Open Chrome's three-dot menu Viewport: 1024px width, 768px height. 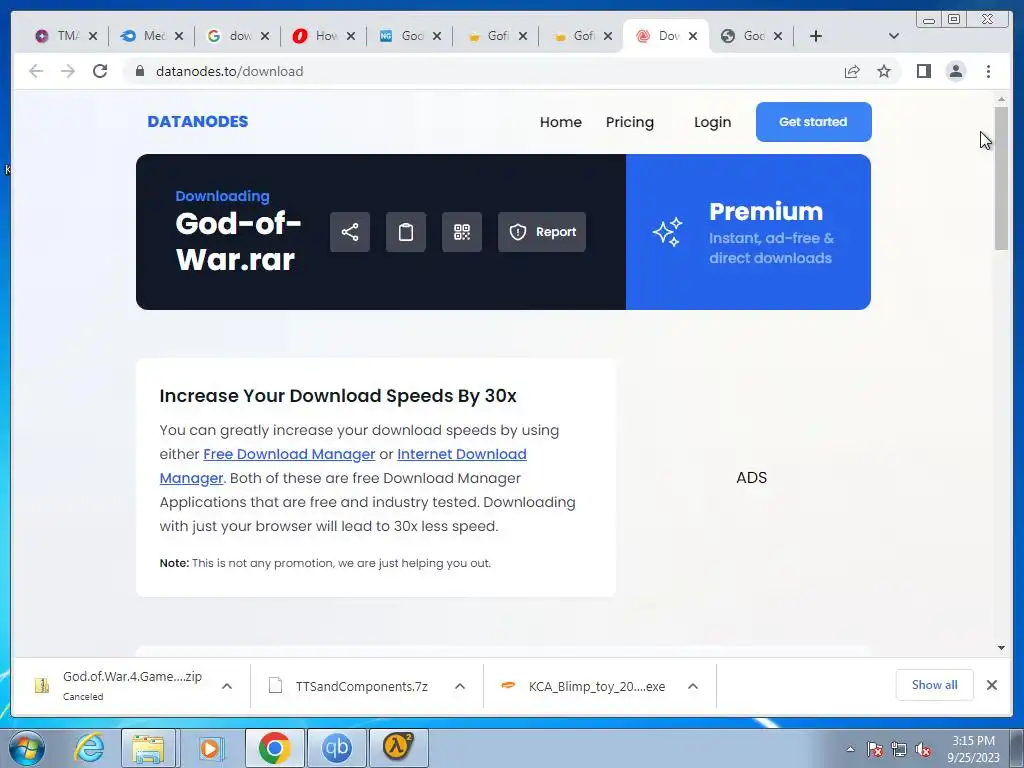(988, 71)
